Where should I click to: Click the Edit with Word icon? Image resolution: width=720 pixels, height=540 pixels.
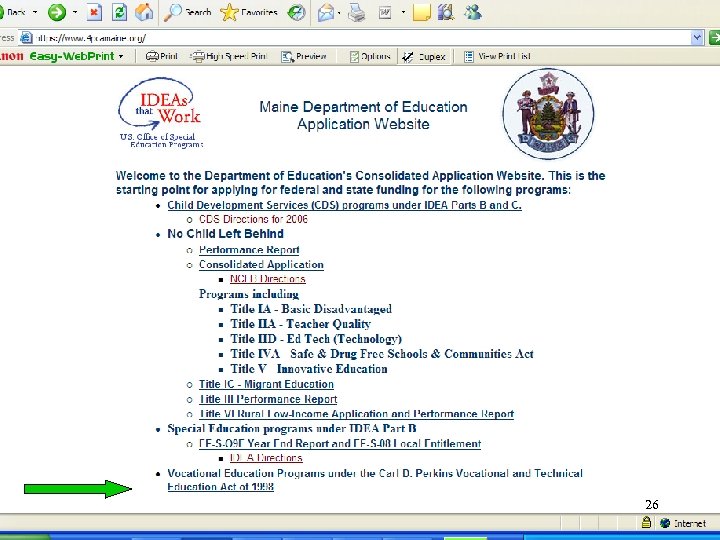coord(385,13)
